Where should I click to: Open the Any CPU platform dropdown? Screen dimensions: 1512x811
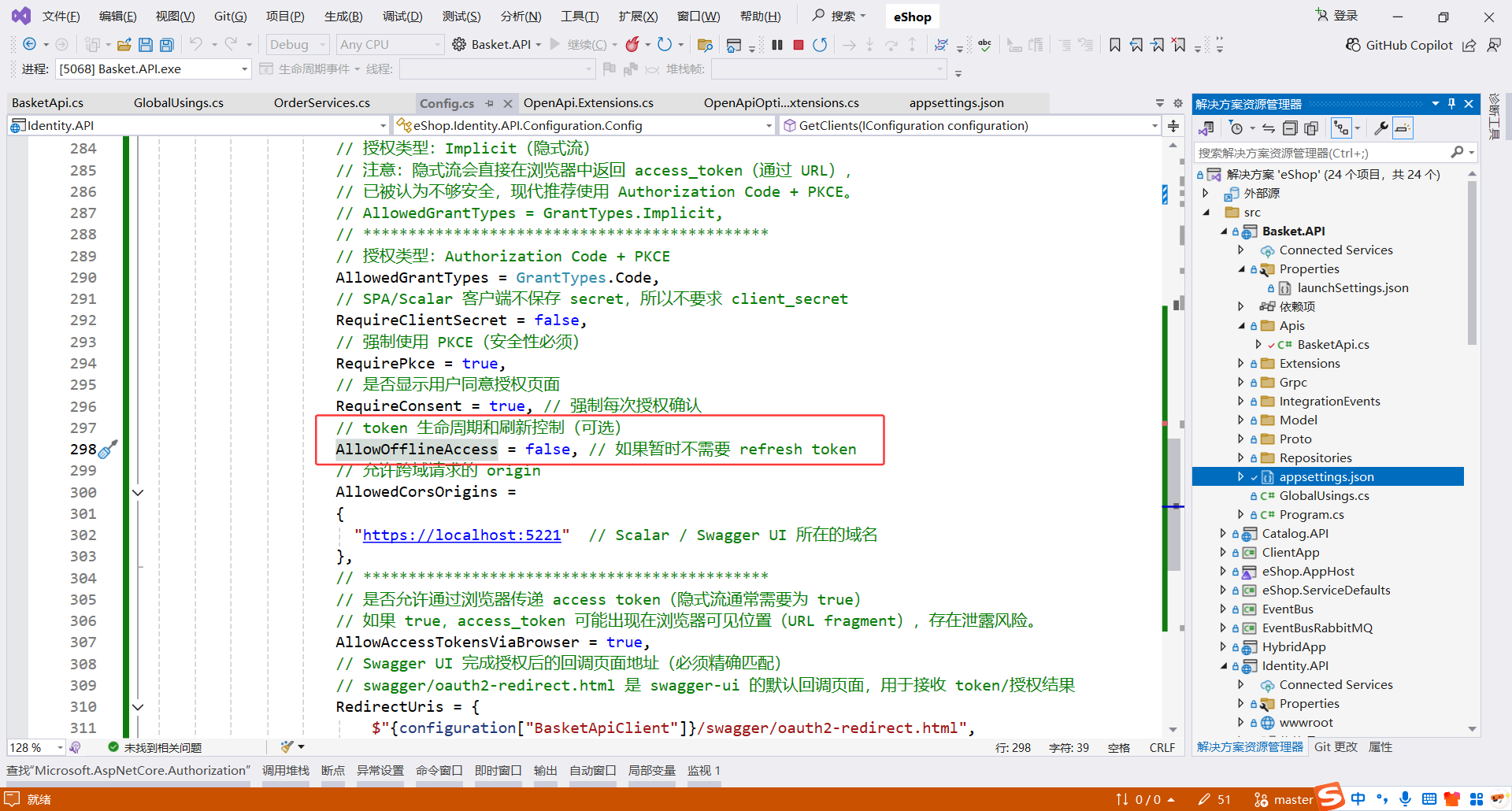(x=391, y=45)
